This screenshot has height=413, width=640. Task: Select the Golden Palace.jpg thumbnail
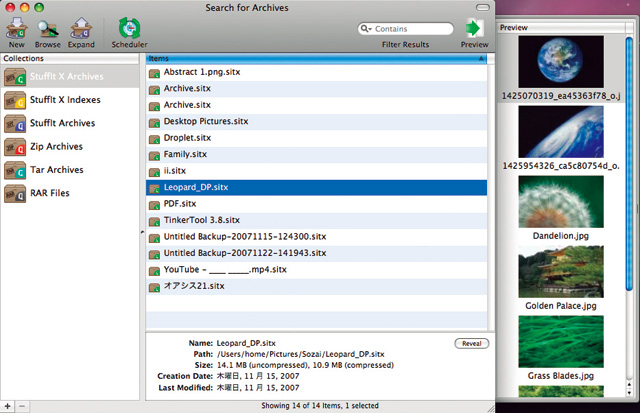561,271
